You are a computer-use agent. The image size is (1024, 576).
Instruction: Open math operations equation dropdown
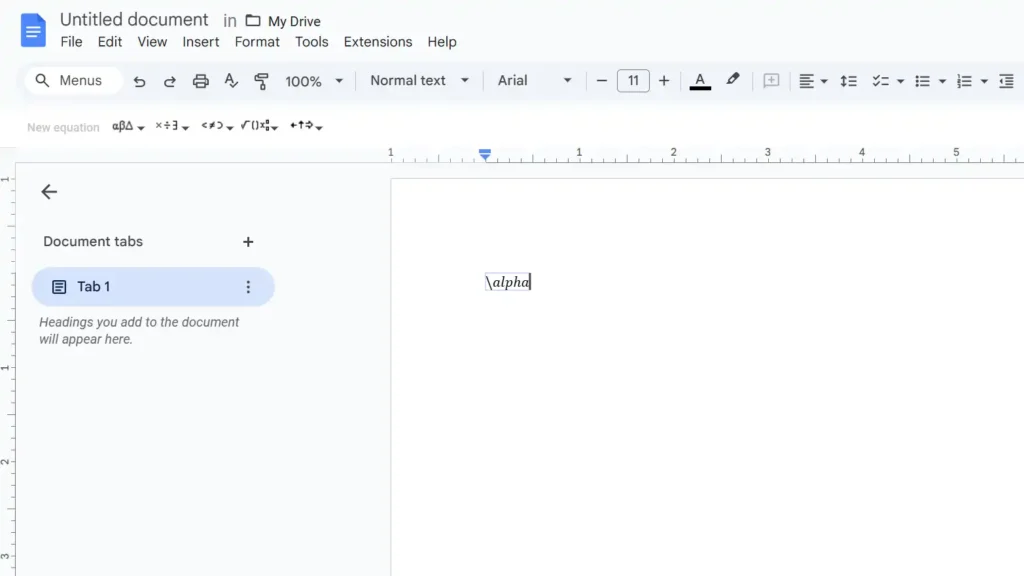[259, 126]
